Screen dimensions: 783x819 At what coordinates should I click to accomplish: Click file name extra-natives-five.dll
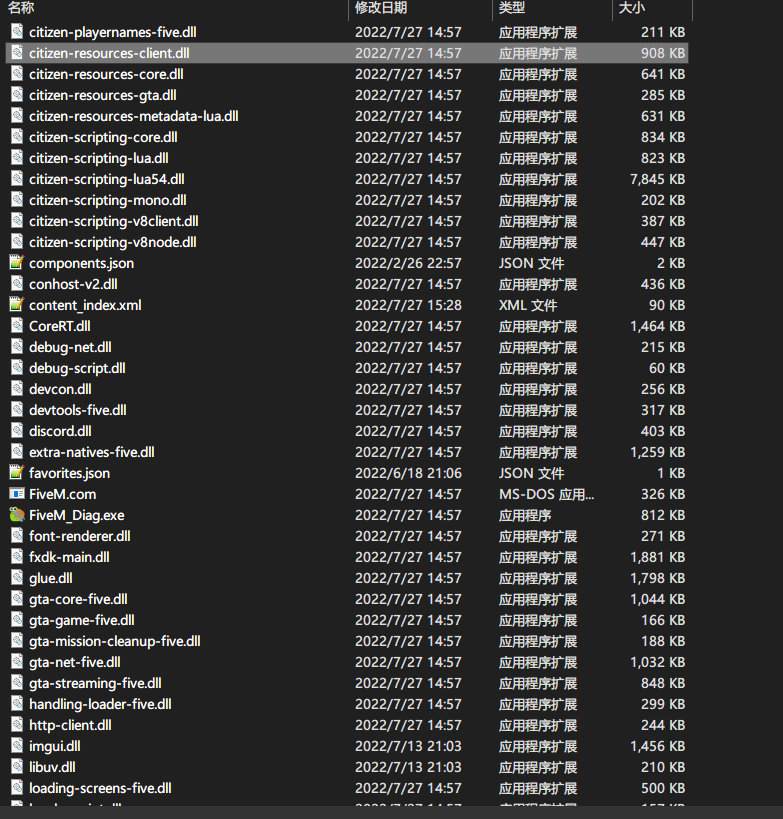(x=92, y=452)
